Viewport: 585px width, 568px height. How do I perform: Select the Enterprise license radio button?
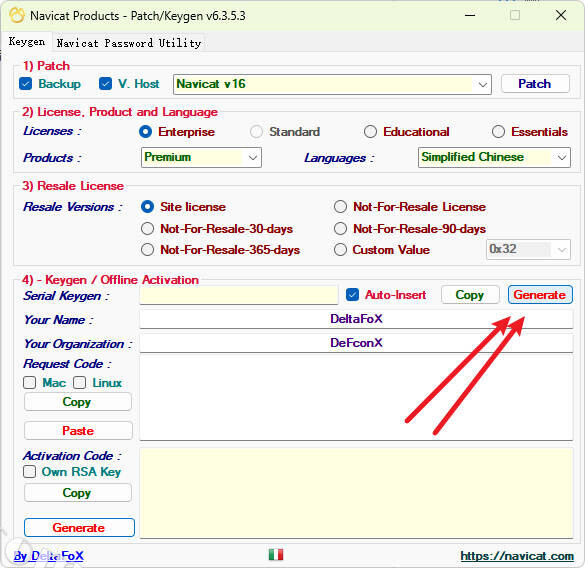tap(146, 132)
